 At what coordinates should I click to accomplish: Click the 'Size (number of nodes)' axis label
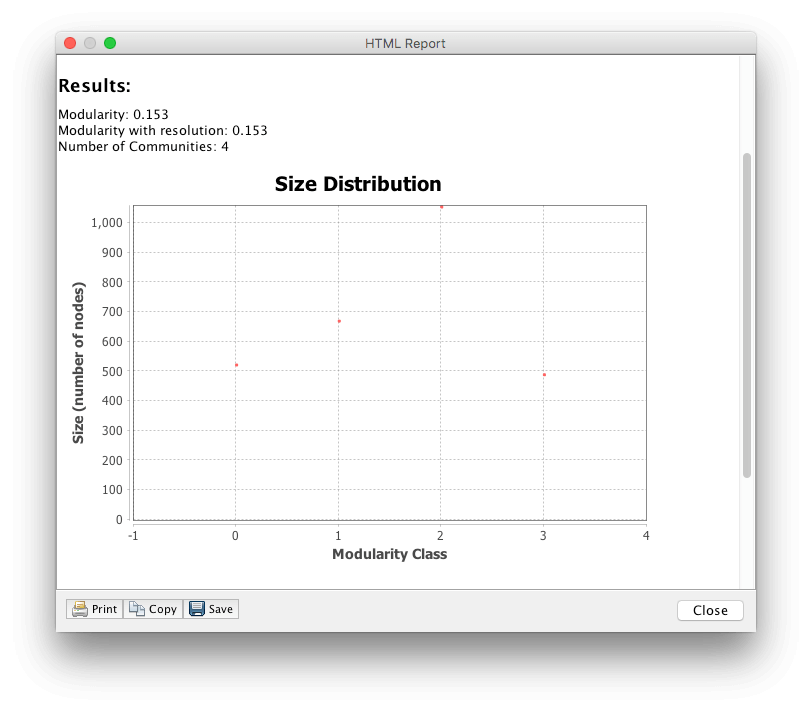[x=78, y=362]
